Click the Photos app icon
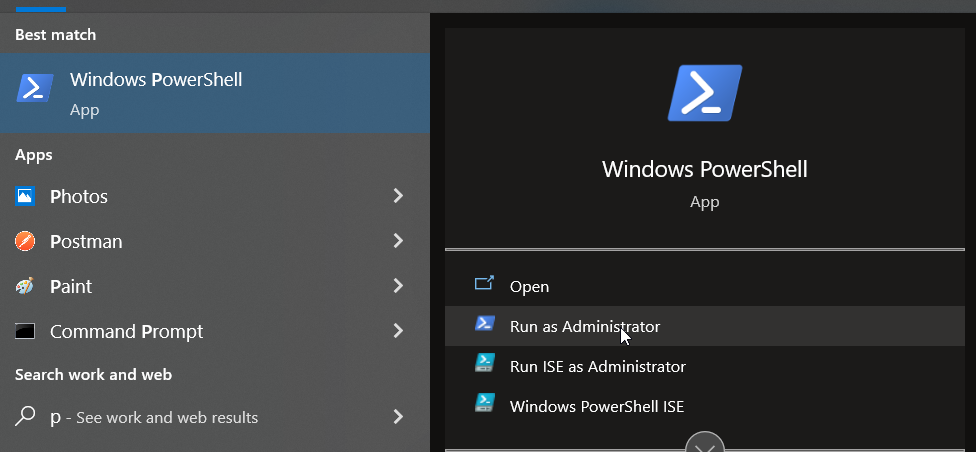Image resolution: width=976 pixels, height=452 pixels. coord(25,196)
